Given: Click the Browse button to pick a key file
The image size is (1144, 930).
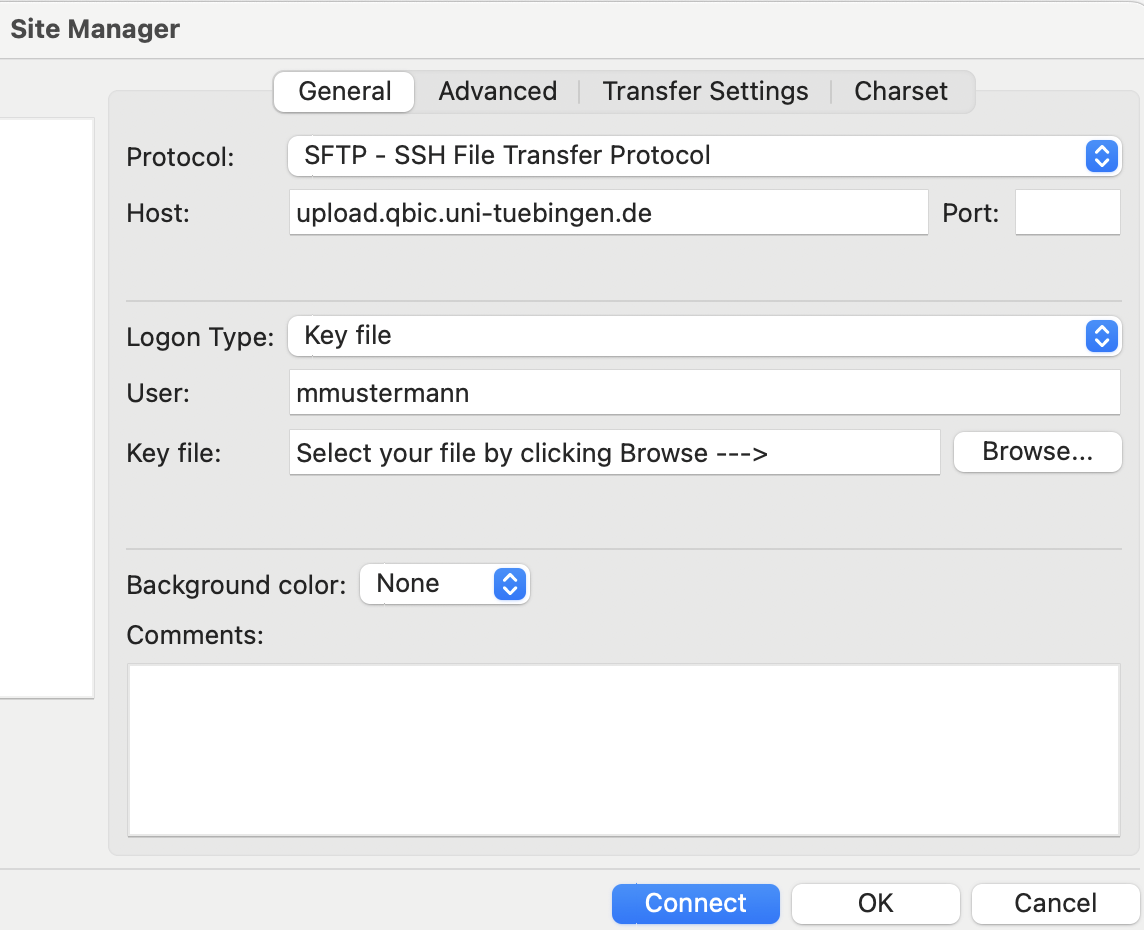Looking at the screenshot, I should click(x=1037, y=452).
